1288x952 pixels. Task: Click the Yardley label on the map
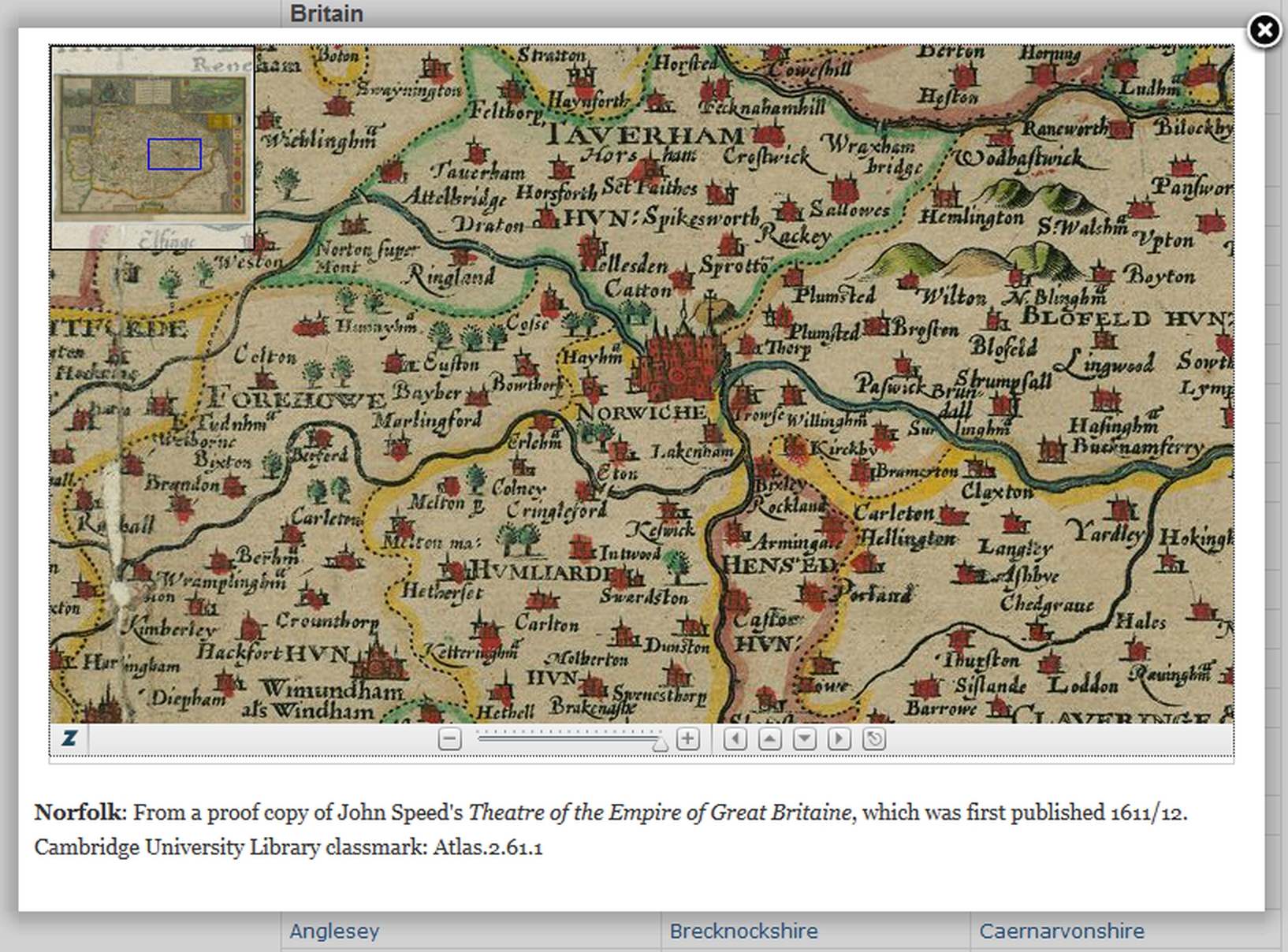coord(1105,532)
